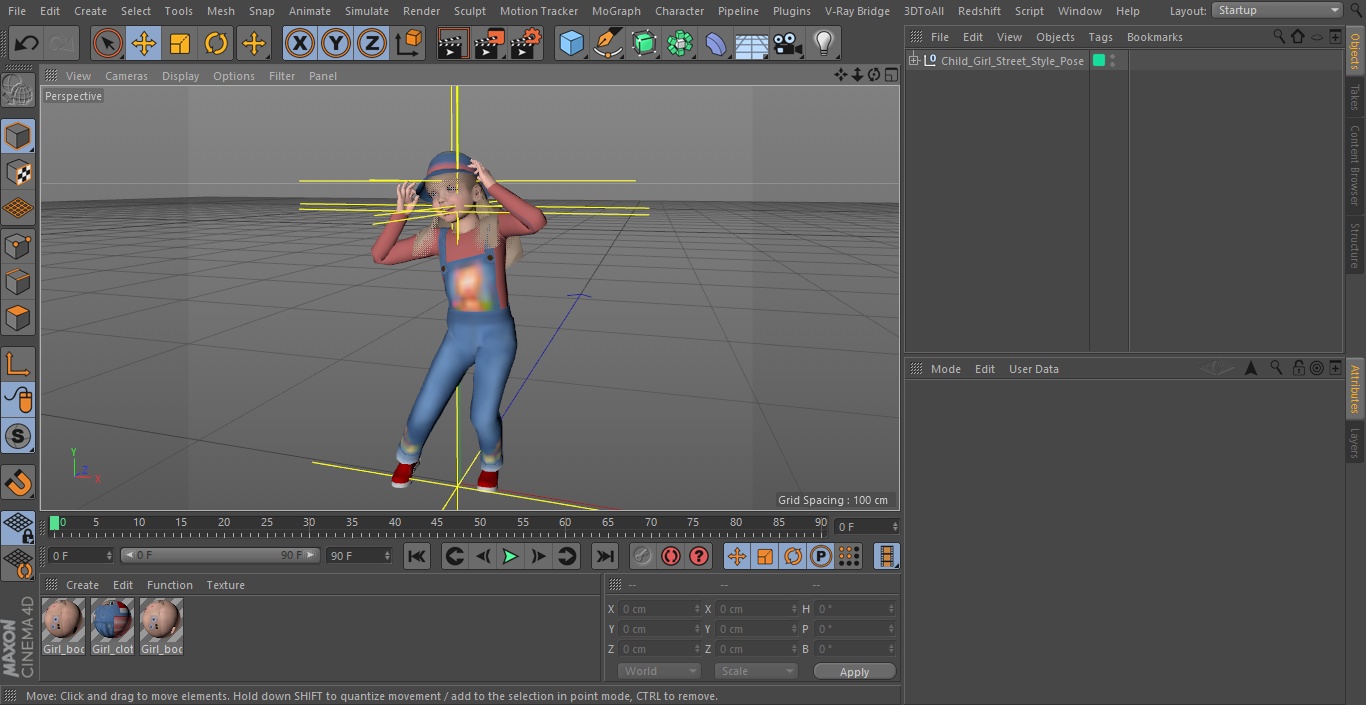Select the Girl_clot material thumbnail
This screenshot has height=705, width=1366.
(112, 627)
